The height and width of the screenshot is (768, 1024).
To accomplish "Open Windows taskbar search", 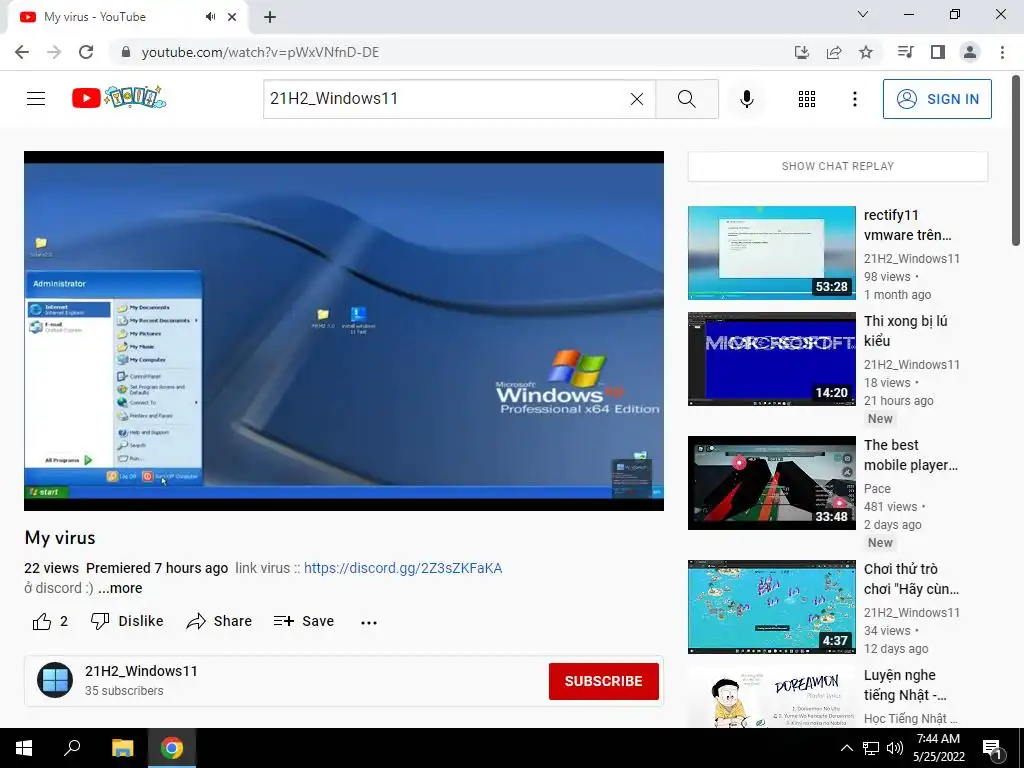I will (x=72, y=748).
